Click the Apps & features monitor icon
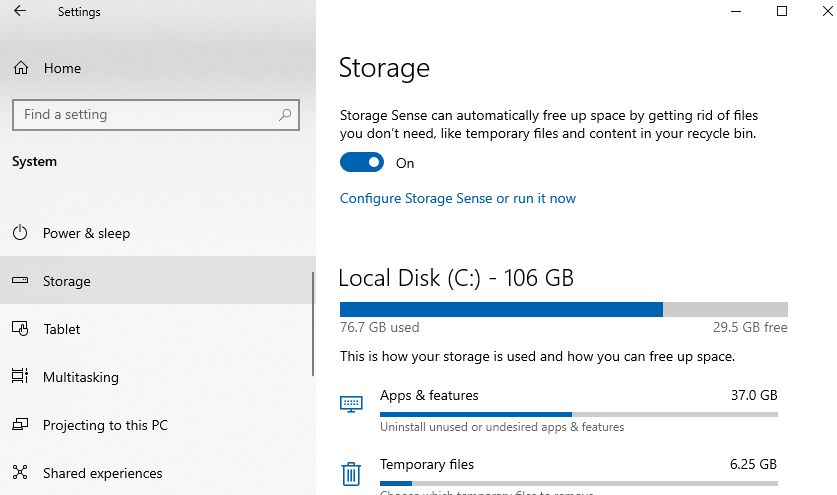This screenshot has height=495, width=837. 351,404
